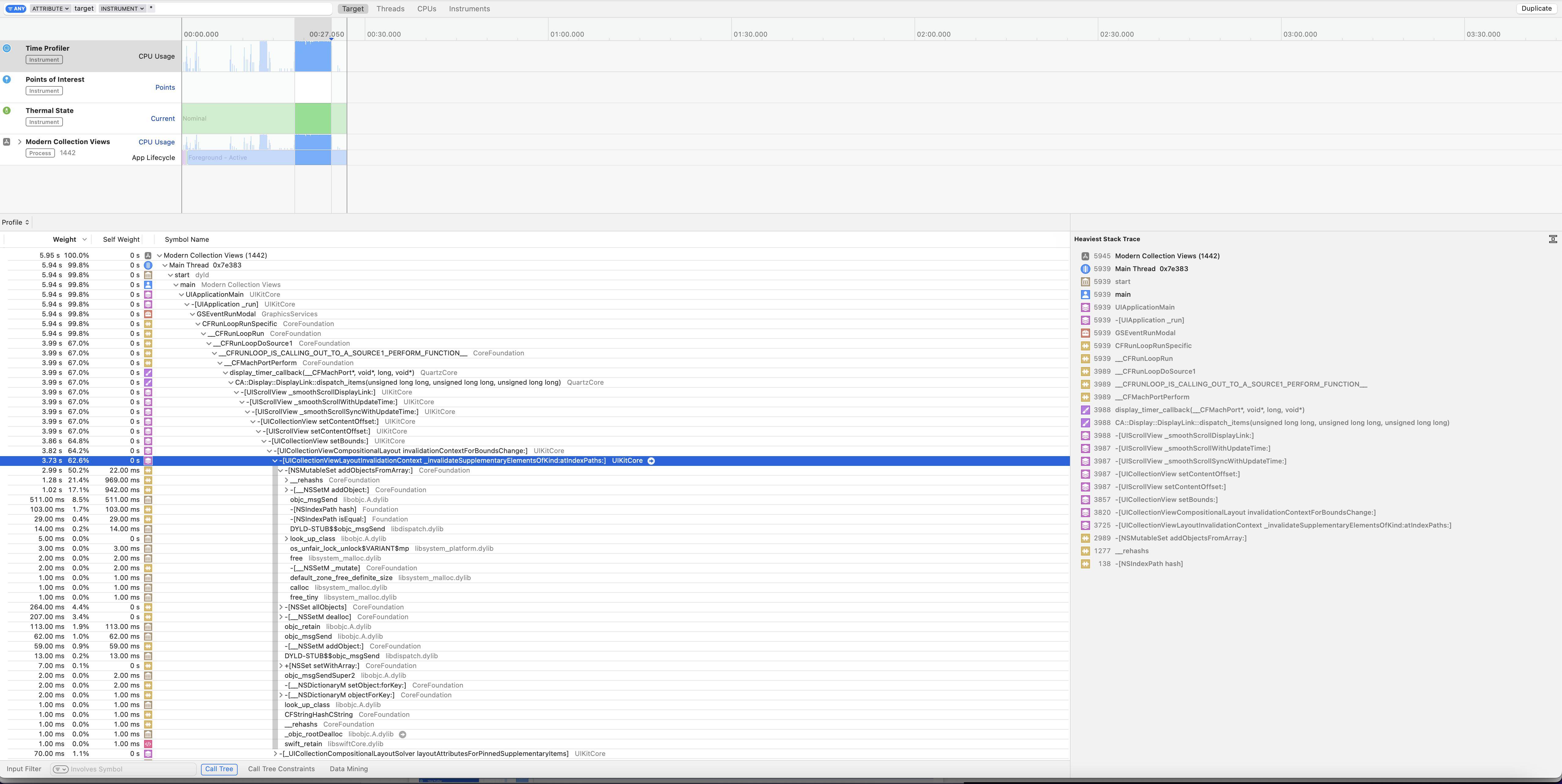Click the Instrument badge under Time Profiler
This screenshot has height=784, width=1562.
pyautogui.click(x=44, y=60)
